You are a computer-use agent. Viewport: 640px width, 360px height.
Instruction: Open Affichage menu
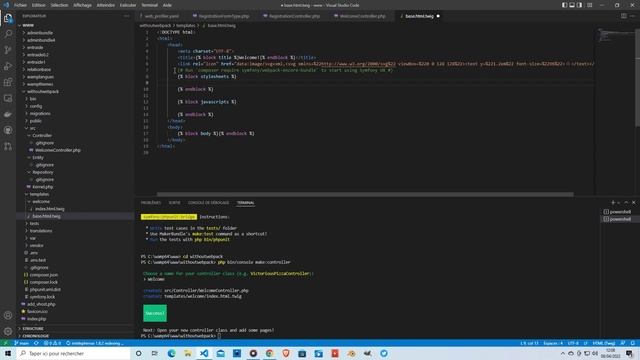[x=82, y=5]
